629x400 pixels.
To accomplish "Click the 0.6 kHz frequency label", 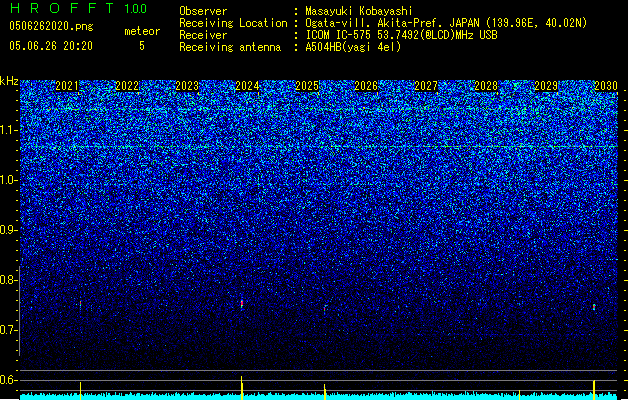I will click(x=8, y=380).
